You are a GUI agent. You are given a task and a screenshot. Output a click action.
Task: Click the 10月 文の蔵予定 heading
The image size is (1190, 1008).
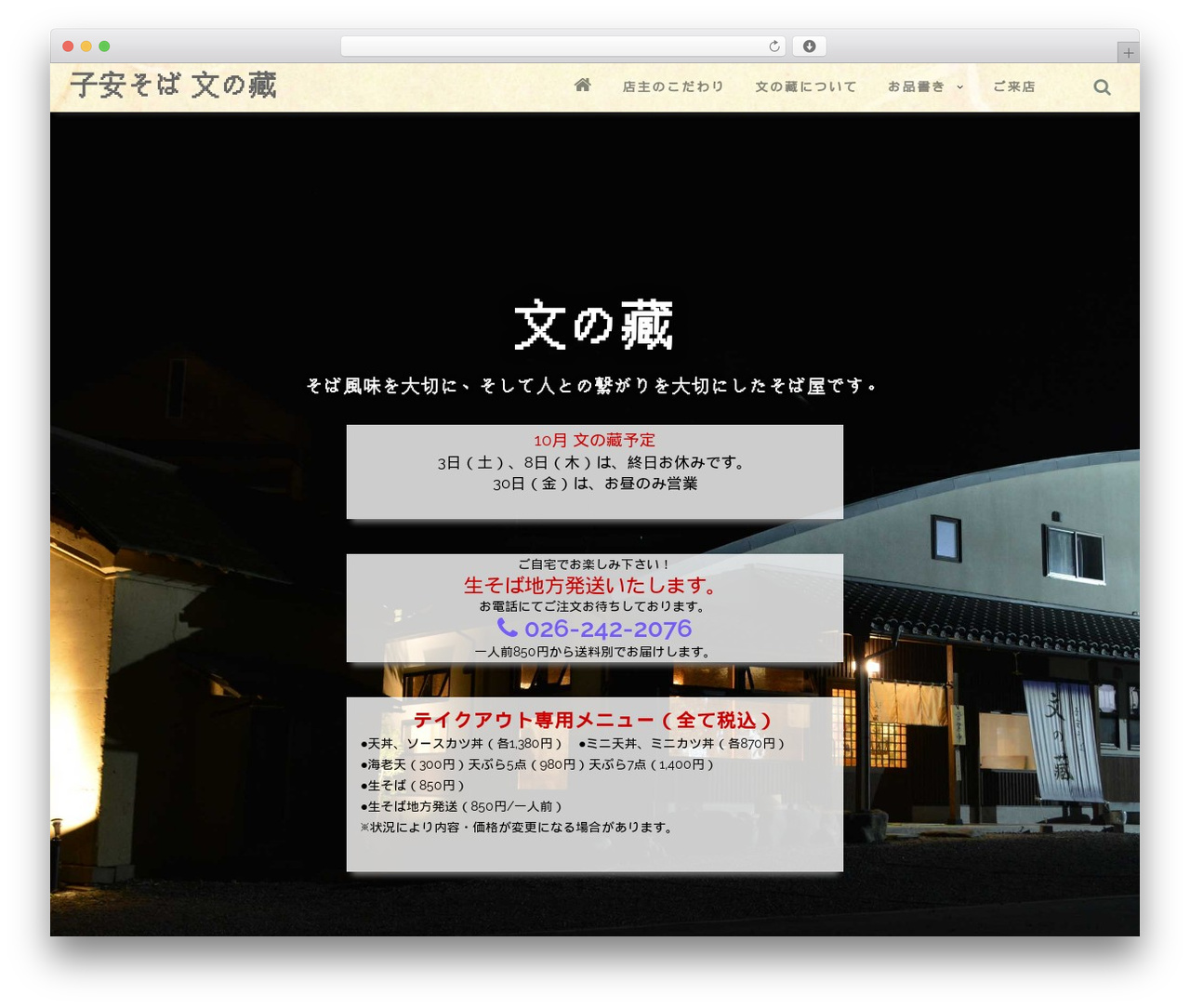[595, 441]
